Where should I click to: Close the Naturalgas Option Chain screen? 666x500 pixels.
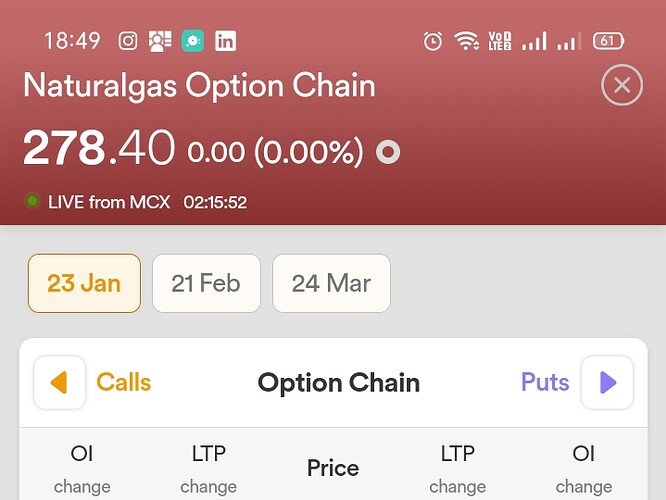point(622,85)
